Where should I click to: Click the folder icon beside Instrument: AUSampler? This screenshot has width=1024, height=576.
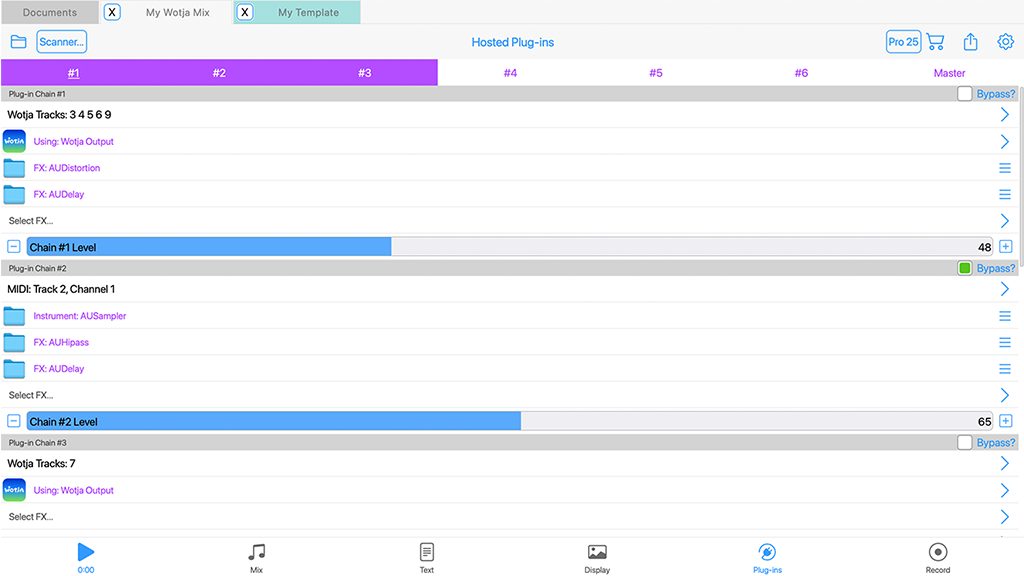tap(14, 316)
